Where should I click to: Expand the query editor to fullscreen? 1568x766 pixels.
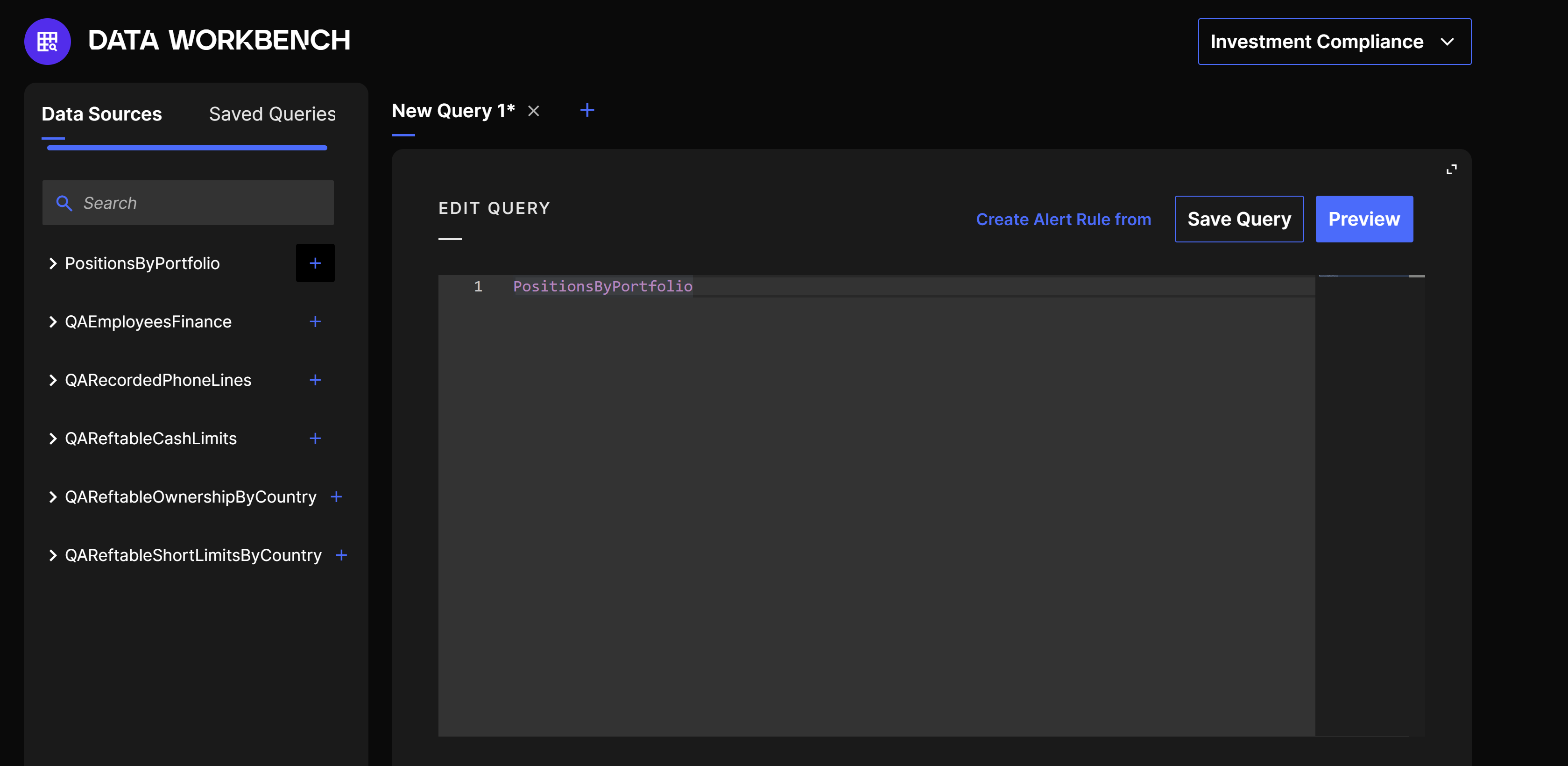1451,169
